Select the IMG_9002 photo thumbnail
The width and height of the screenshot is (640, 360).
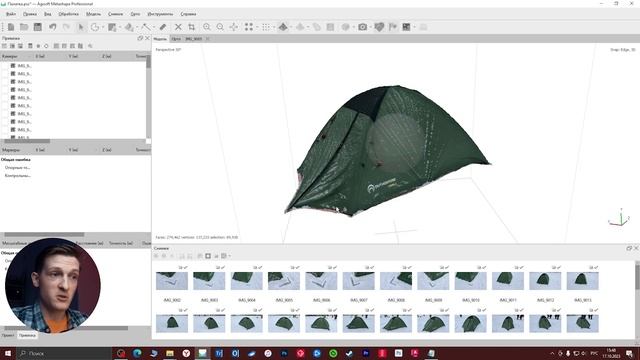[172, 281]
